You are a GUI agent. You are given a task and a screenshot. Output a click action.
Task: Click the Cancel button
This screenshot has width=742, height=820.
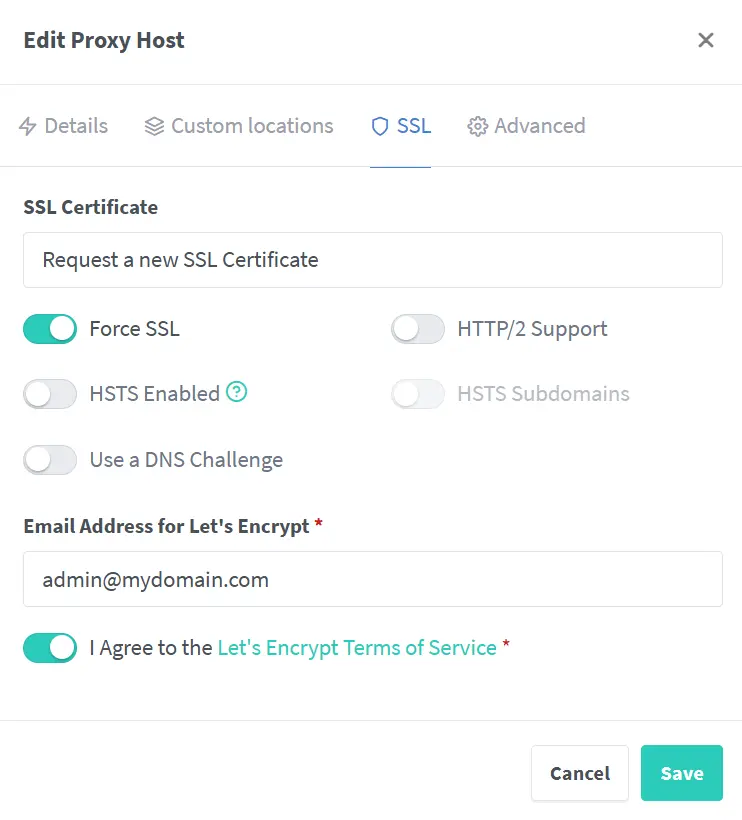click(579, 773)
